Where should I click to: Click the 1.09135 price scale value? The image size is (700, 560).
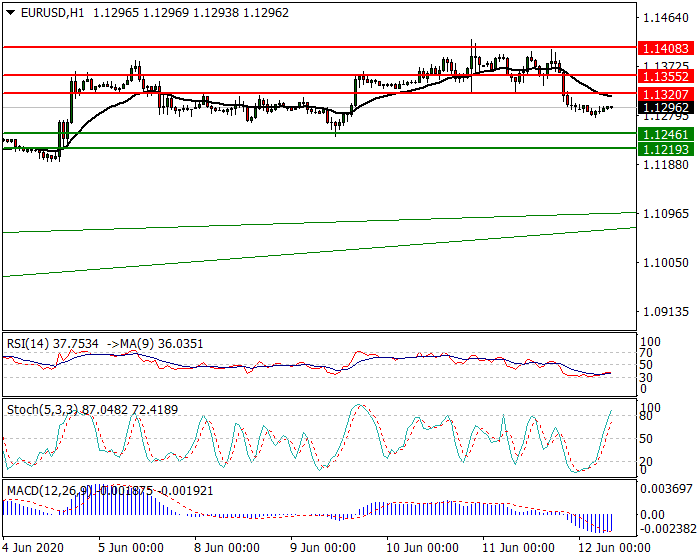(x=666, y=312)
